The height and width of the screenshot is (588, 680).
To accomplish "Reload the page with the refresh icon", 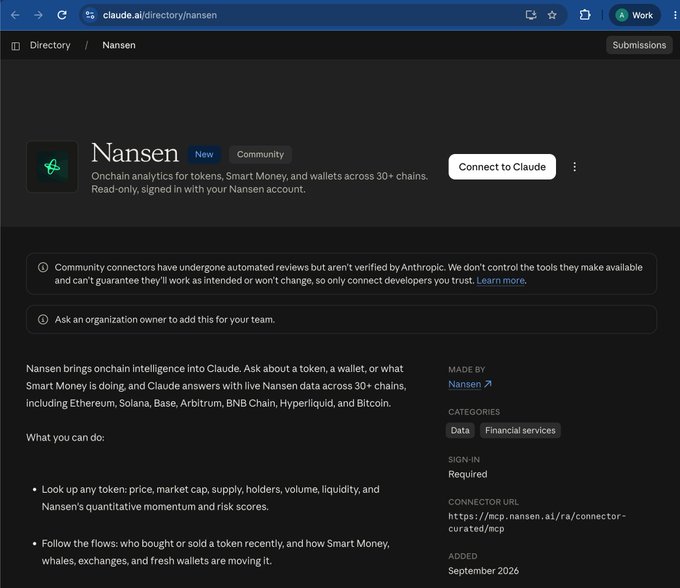I will click(x=62, y=15).
